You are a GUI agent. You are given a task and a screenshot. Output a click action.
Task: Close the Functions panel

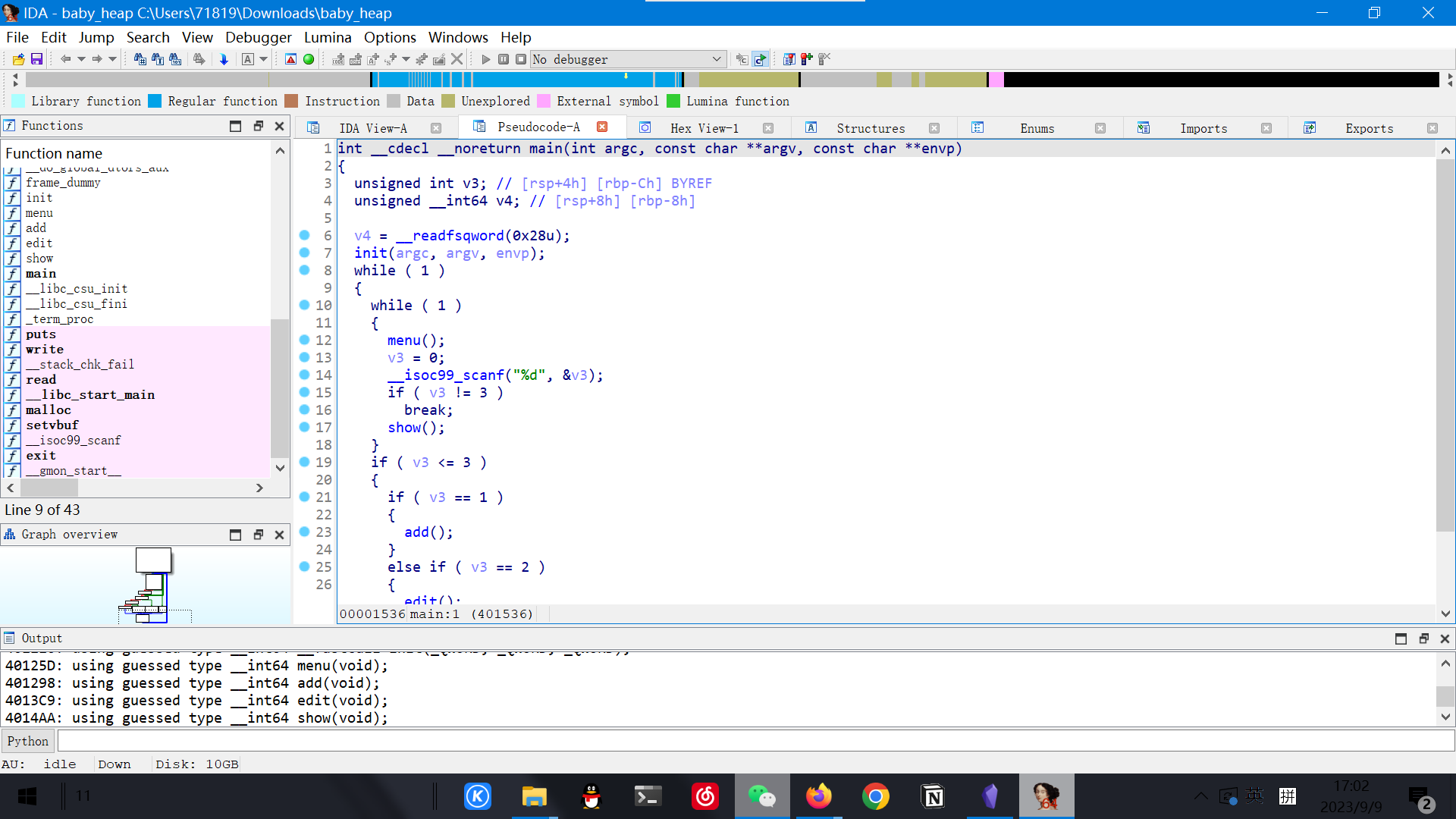279,126
